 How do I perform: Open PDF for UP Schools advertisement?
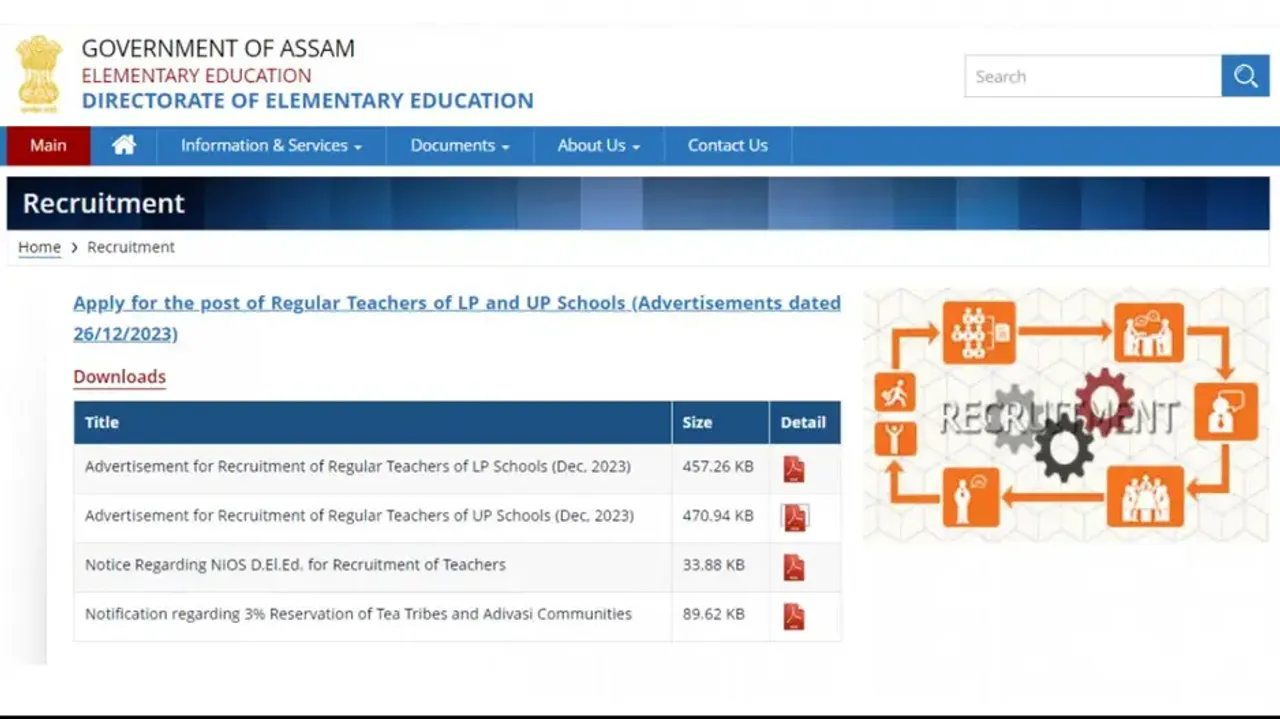coord(794,517)
